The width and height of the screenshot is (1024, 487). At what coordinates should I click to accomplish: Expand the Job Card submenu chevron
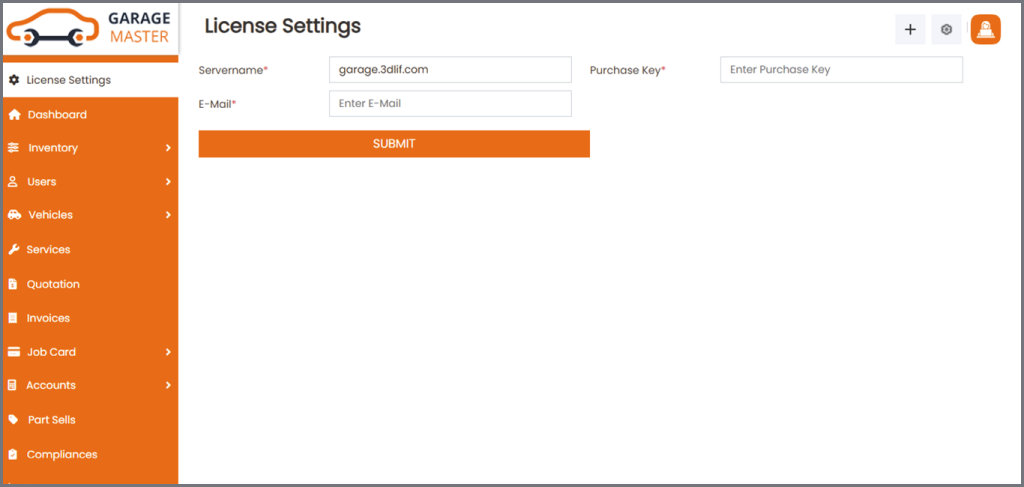pos(168,352)
